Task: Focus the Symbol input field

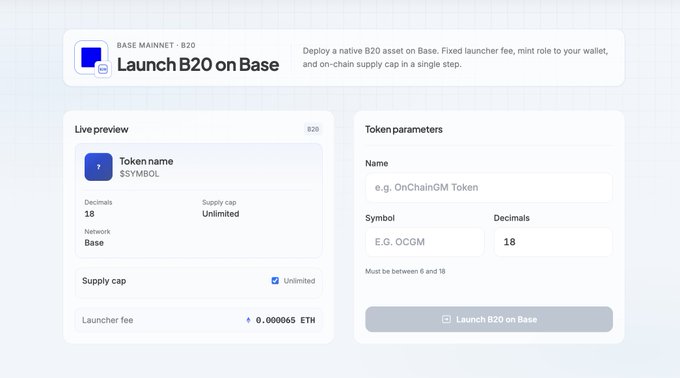Action: (x=425, y=242)
